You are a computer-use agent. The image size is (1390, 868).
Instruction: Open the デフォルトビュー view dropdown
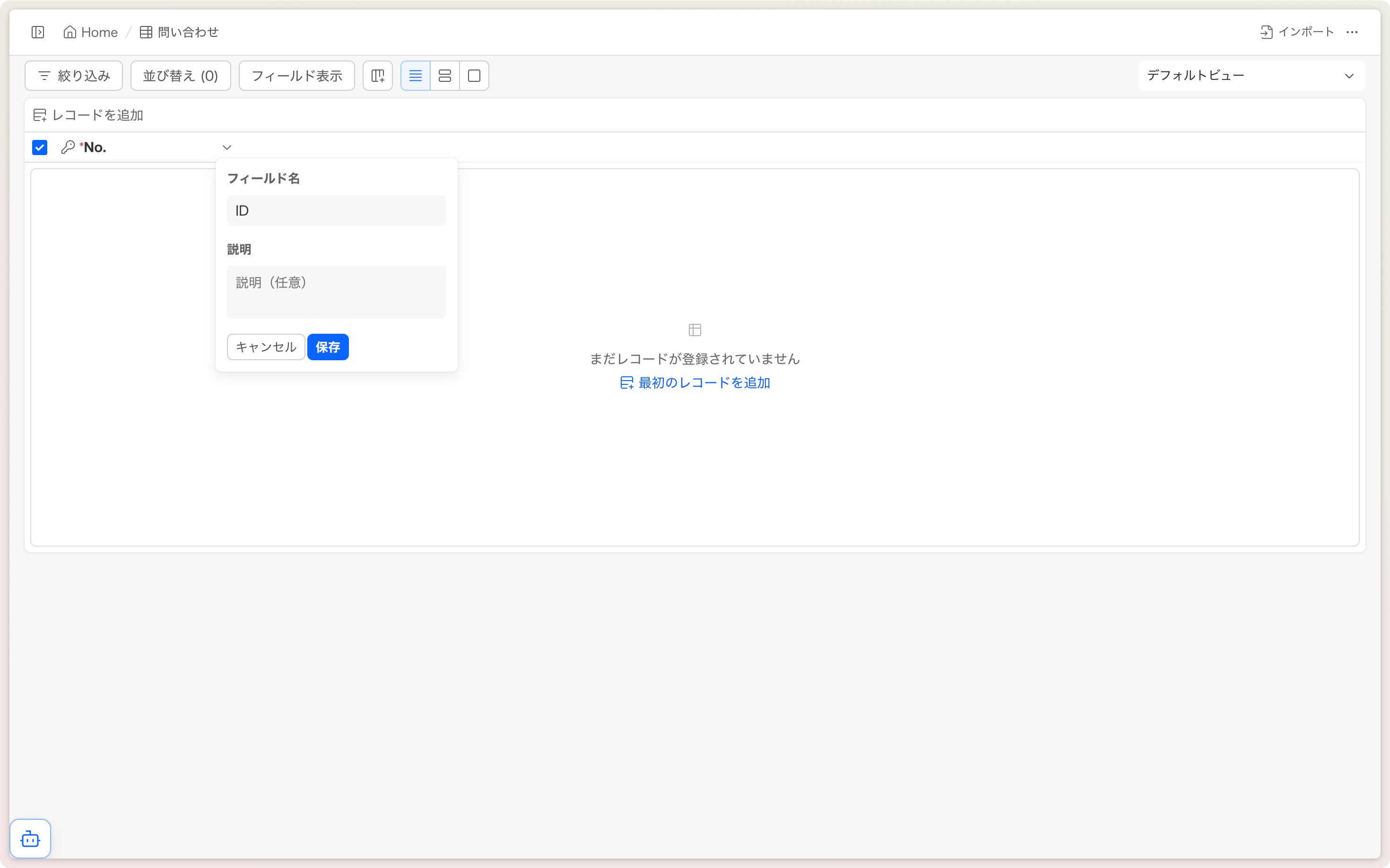[x=1251, y=76]
